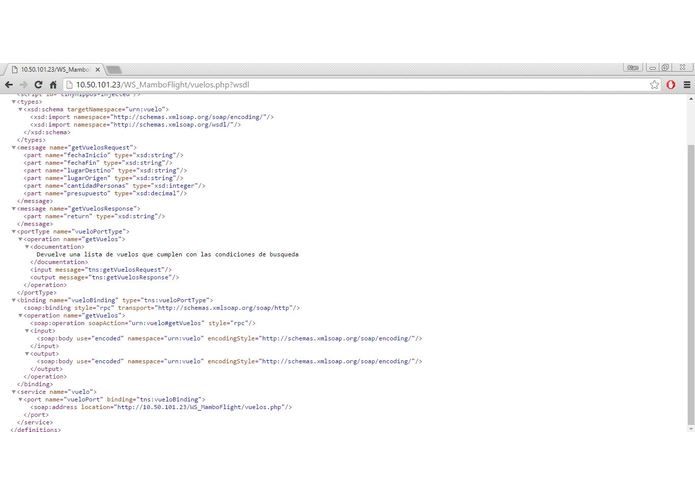695x494 pixels.
Task: Click the closing </definitions> tag
Action: pos(36,430)
